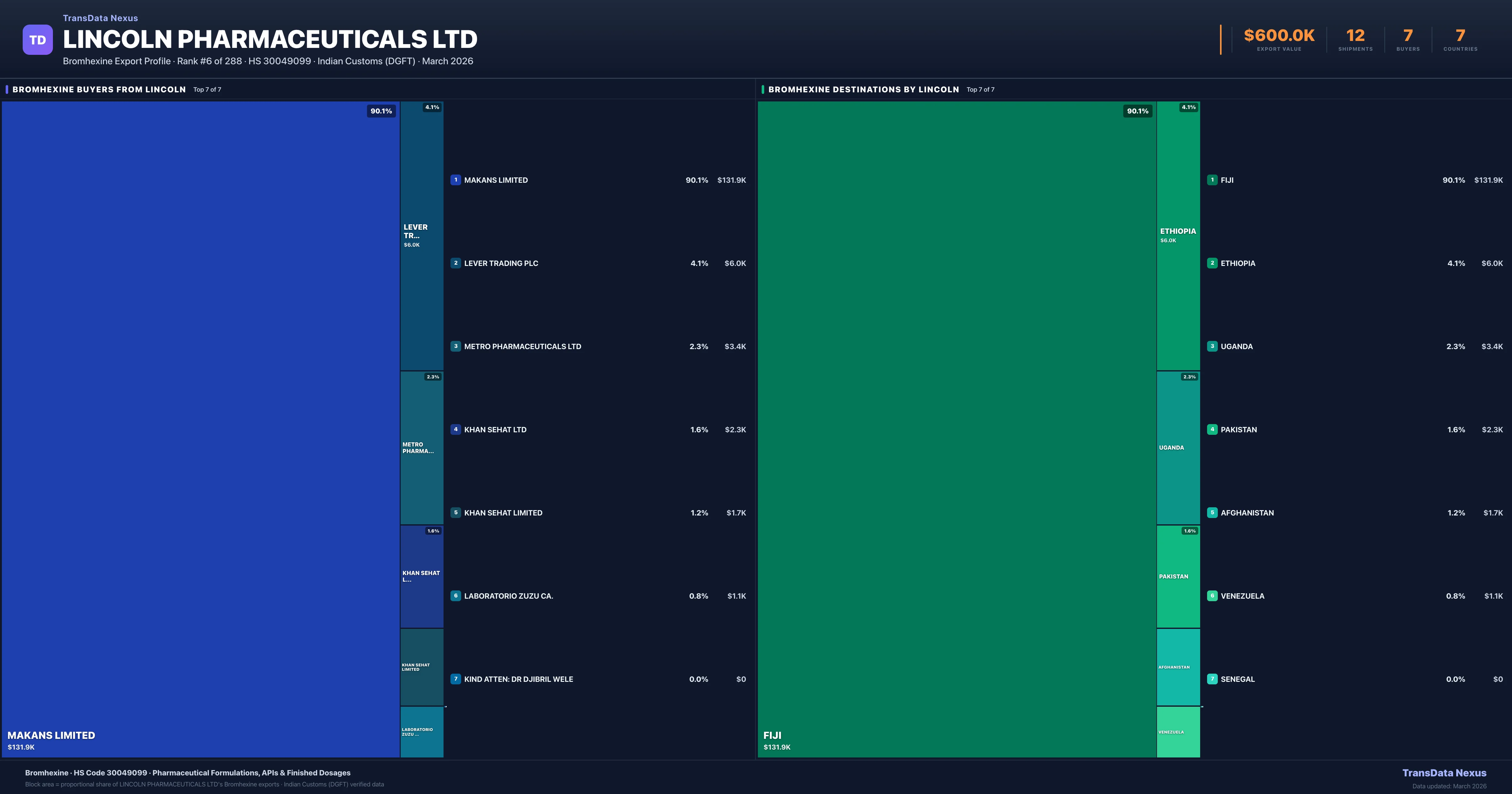The width and height of the screenshot is (1512, 794).
Task: Open the METRO PHARMACEUTICALS LTD list entry
Action: 522,347
